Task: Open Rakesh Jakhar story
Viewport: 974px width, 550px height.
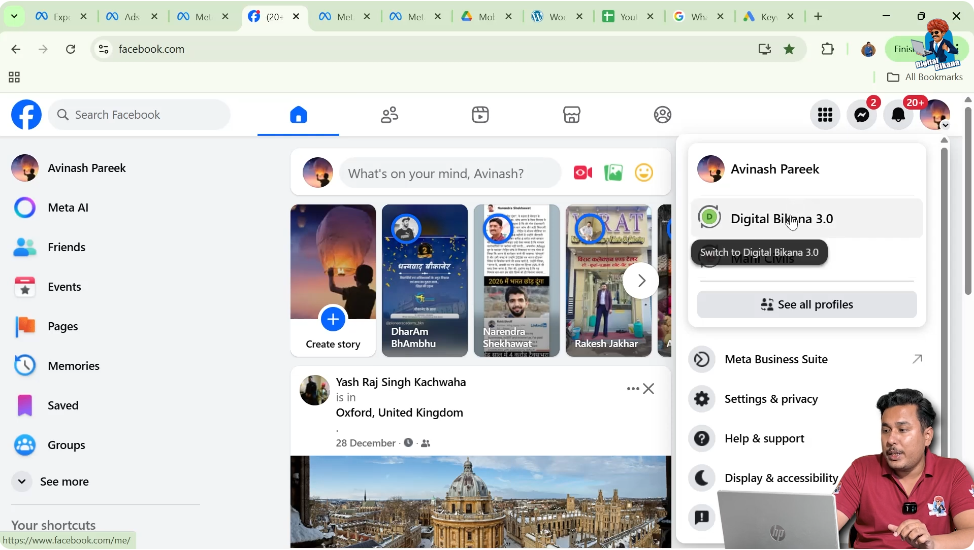Action: 608,280
